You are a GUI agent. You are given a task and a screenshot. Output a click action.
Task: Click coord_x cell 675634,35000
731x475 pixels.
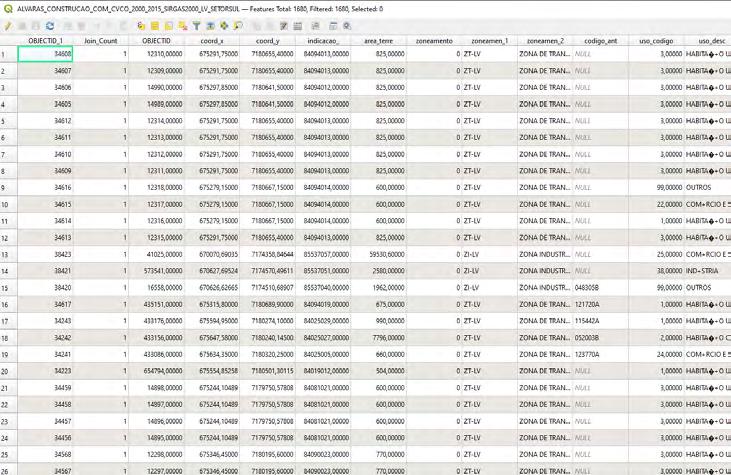click(x=212, y=355)
